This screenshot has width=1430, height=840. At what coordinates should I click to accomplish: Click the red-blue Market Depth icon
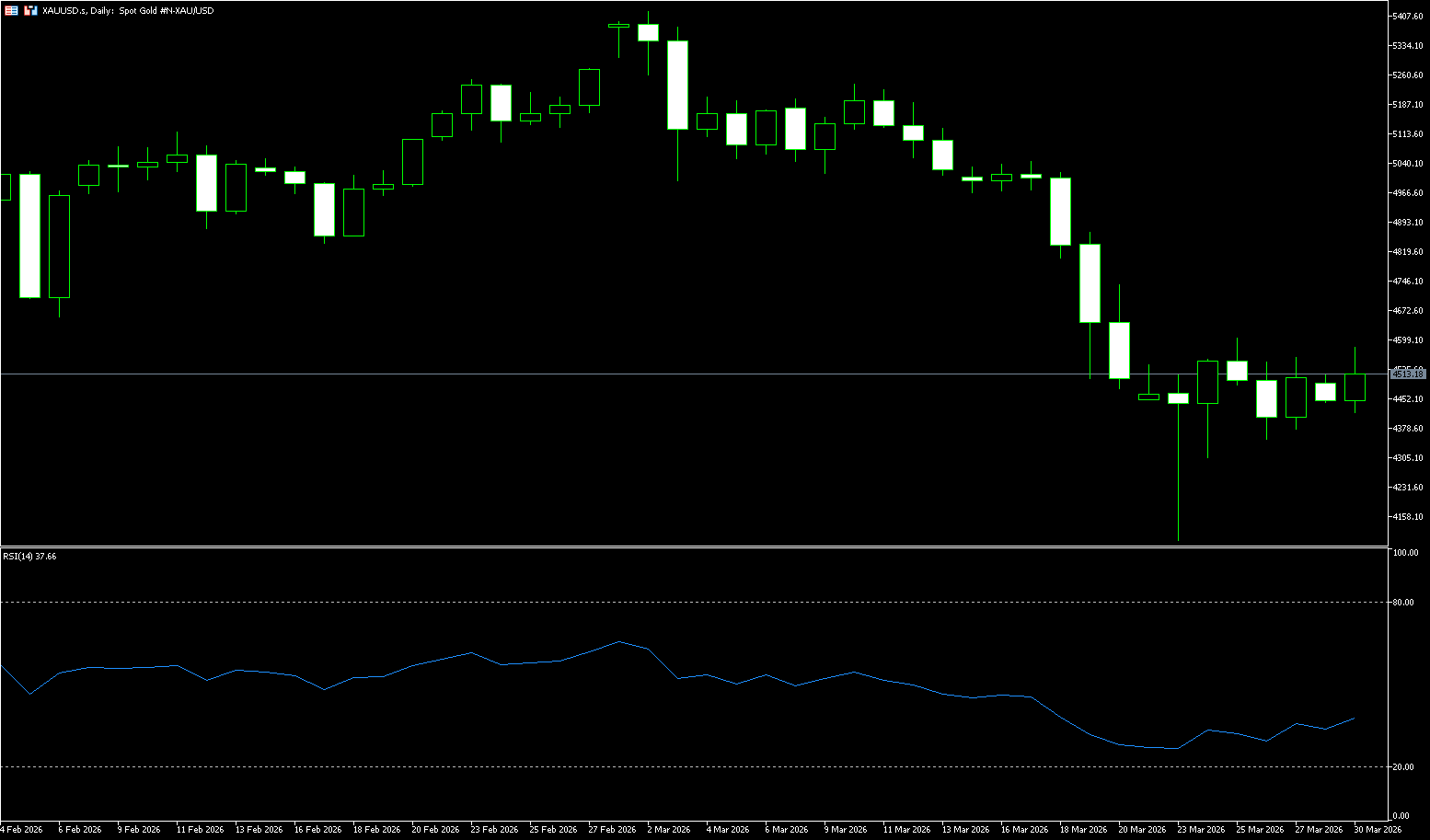pos(11,11)
